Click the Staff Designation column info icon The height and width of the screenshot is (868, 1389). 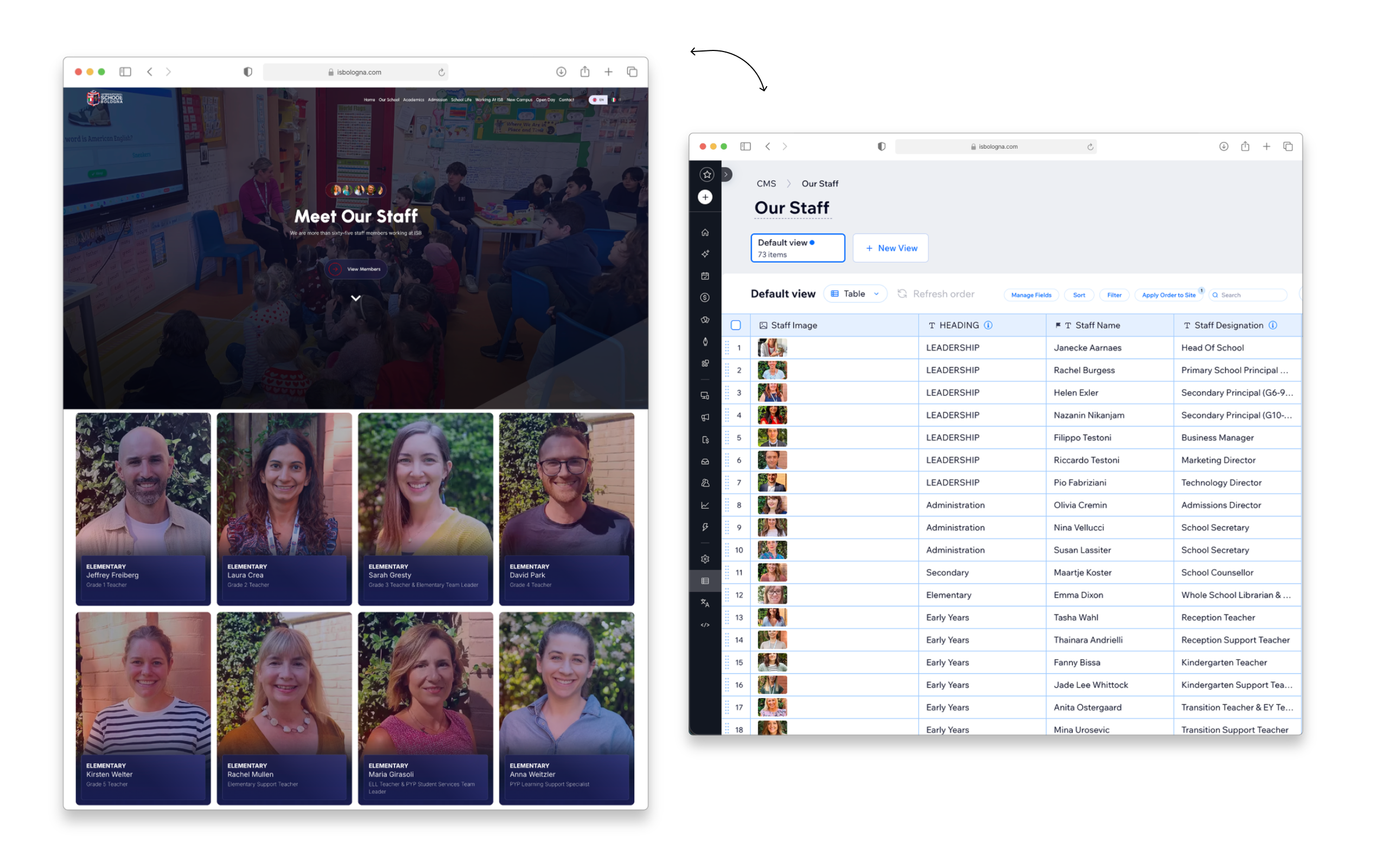pos(1272,325)
